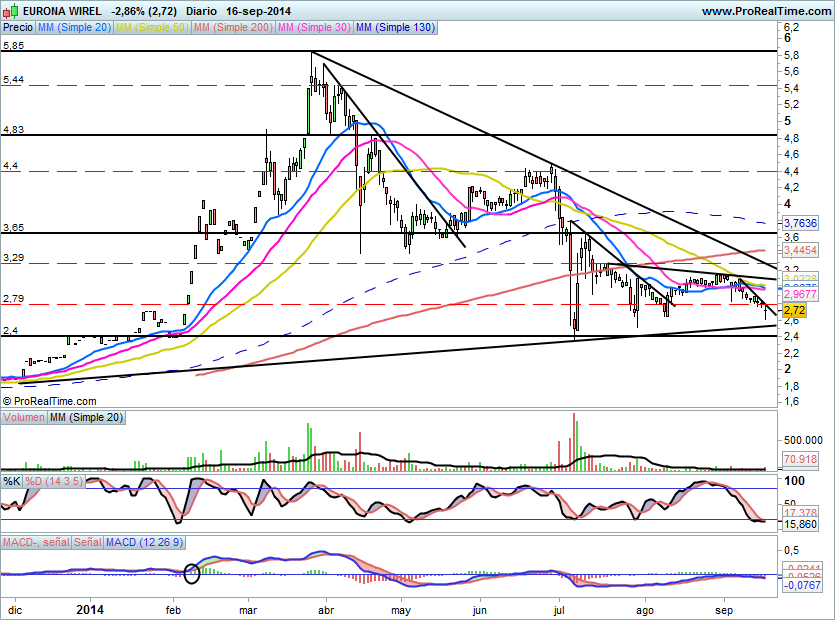Click the mar month on time axis
The height and width of the screenshot is (620, 835).
point(248,610)
